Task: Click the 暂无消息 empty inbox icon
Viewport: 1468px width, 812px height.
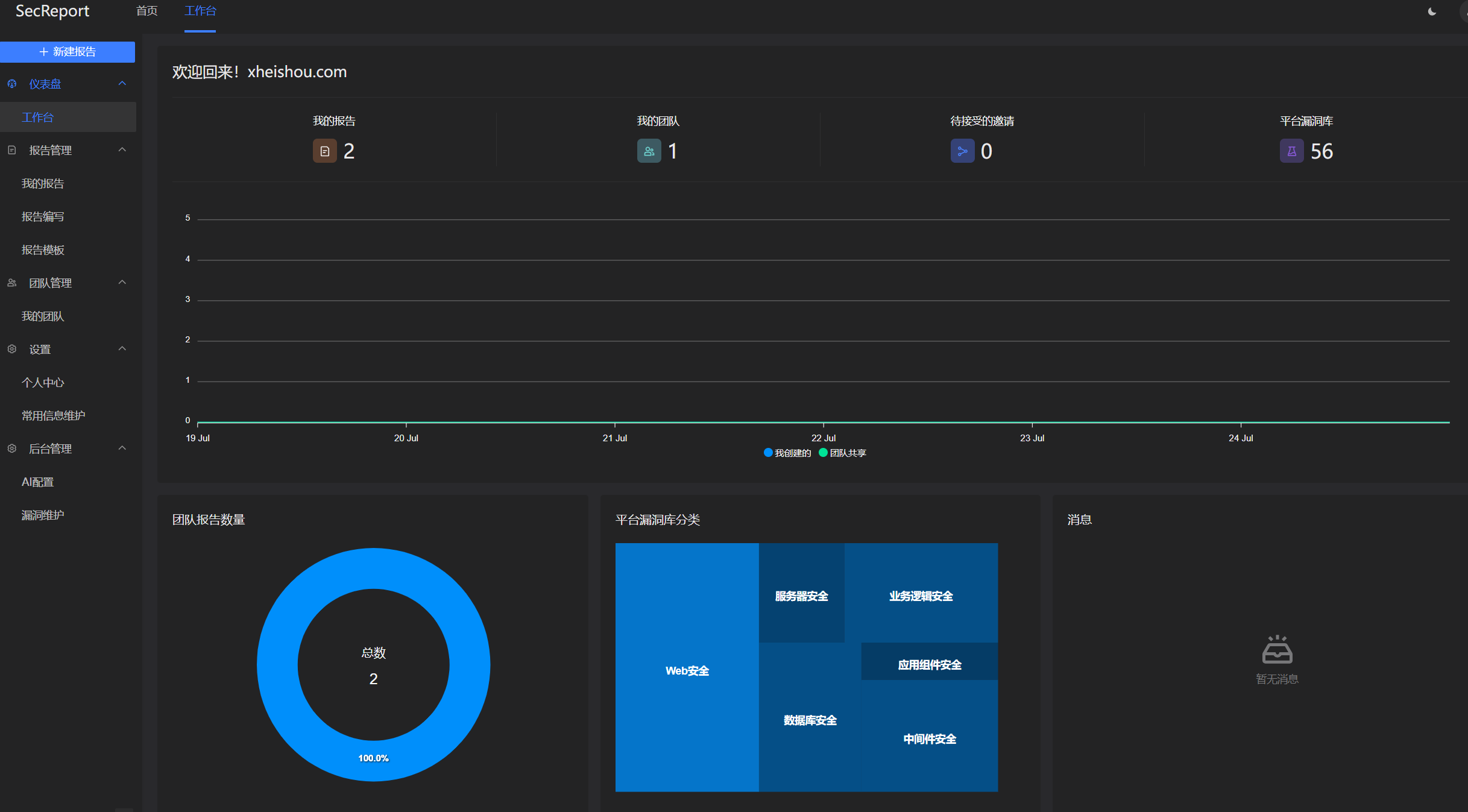Action: click(1277, 649)
